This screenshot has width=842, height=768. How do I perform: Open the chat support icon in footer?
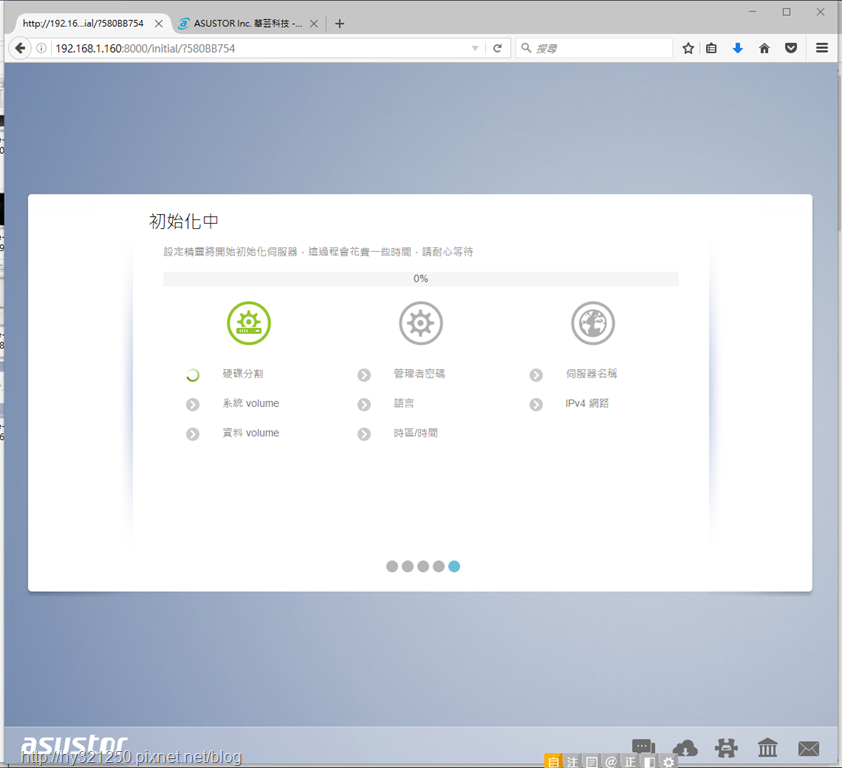643,747
